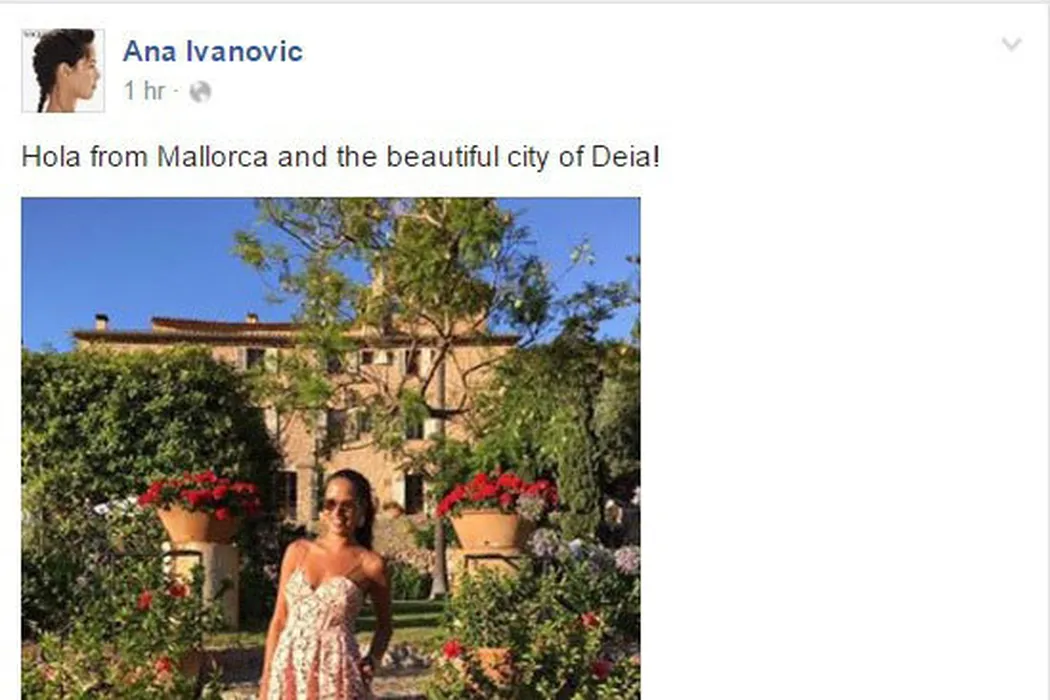Click the right red geranium flowerpot in the photo
Viewport: 1050px width, 700px height.
click(494, 510)
